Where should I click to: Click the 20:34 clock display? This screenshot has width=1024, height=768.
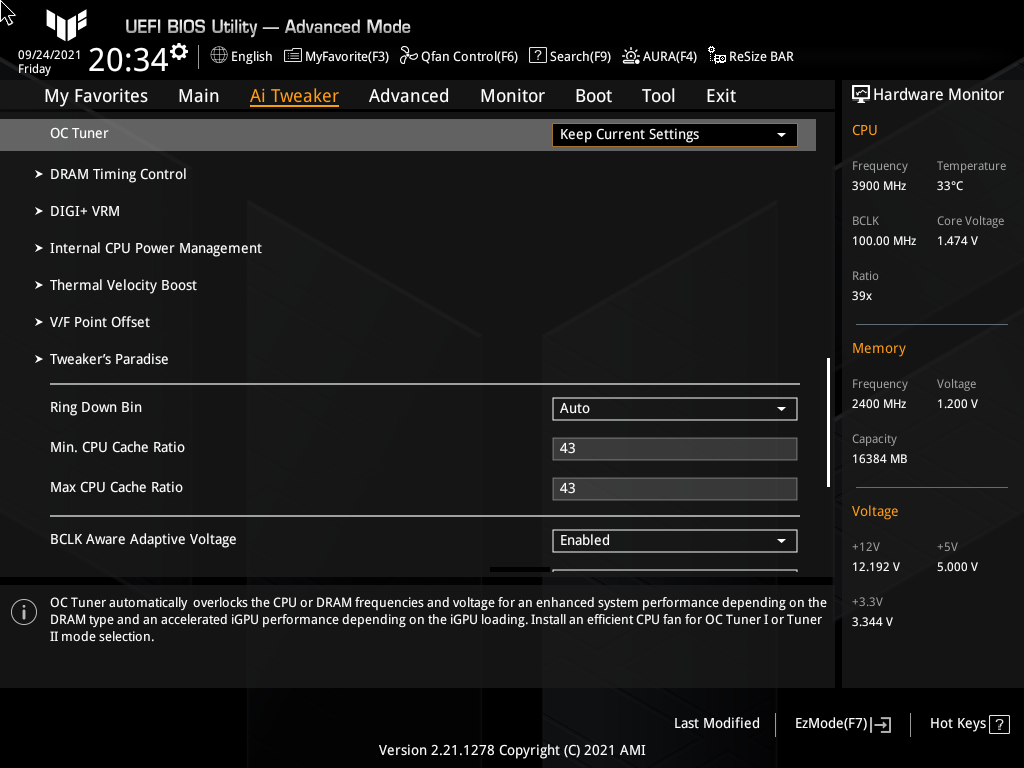[x=129, y=60]
